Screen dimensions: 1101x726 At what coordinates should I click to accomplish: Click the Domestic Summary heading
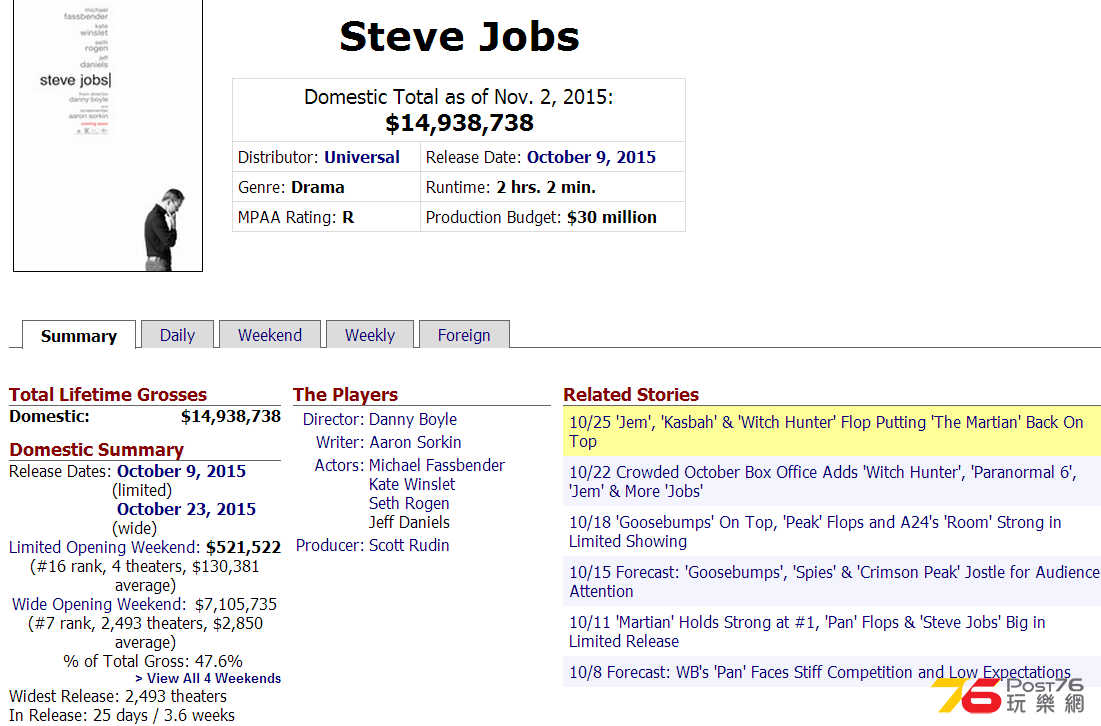(97, 449)
